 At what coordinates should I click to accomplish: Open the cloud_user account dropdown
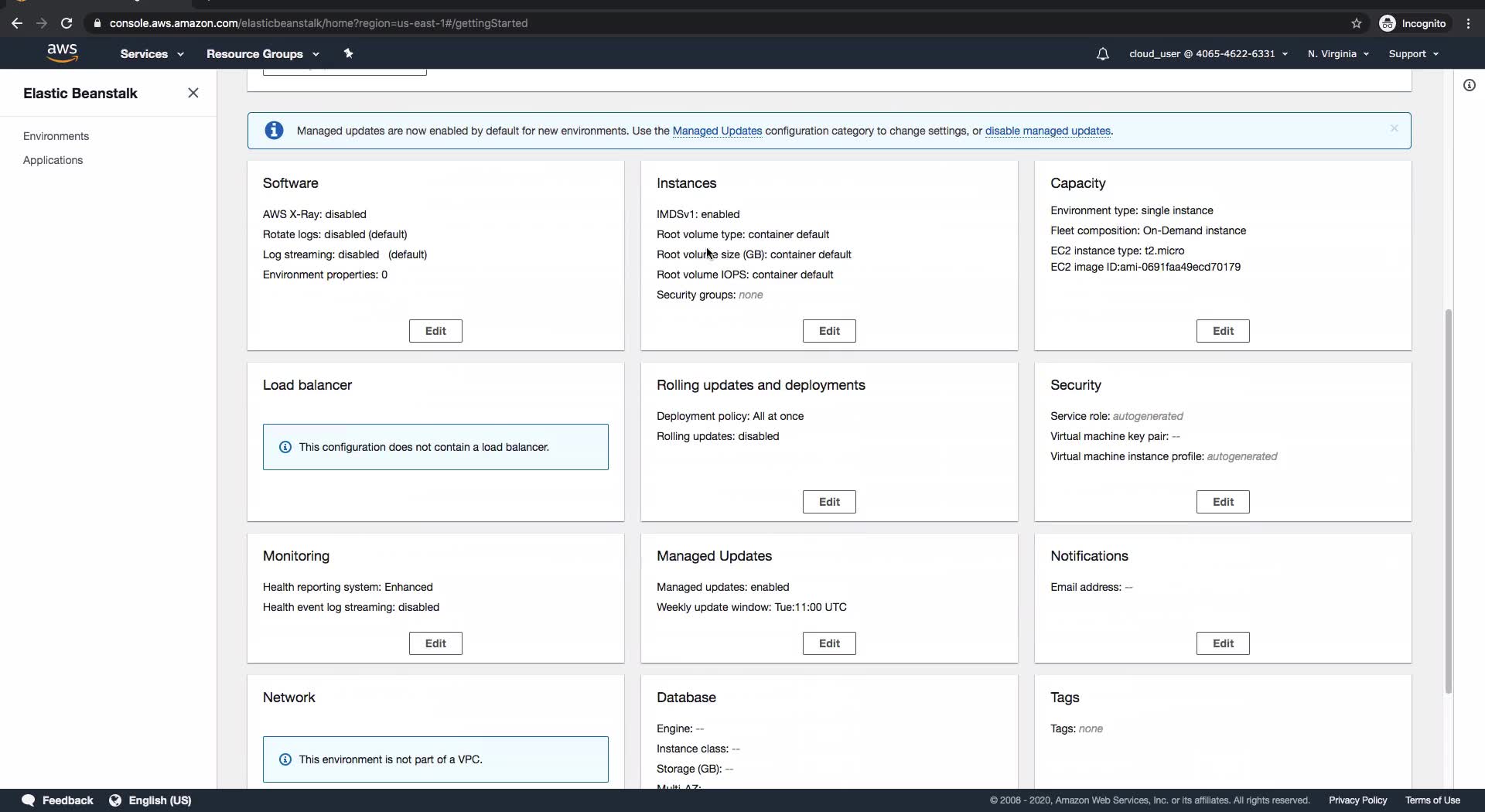[1208, 54]
